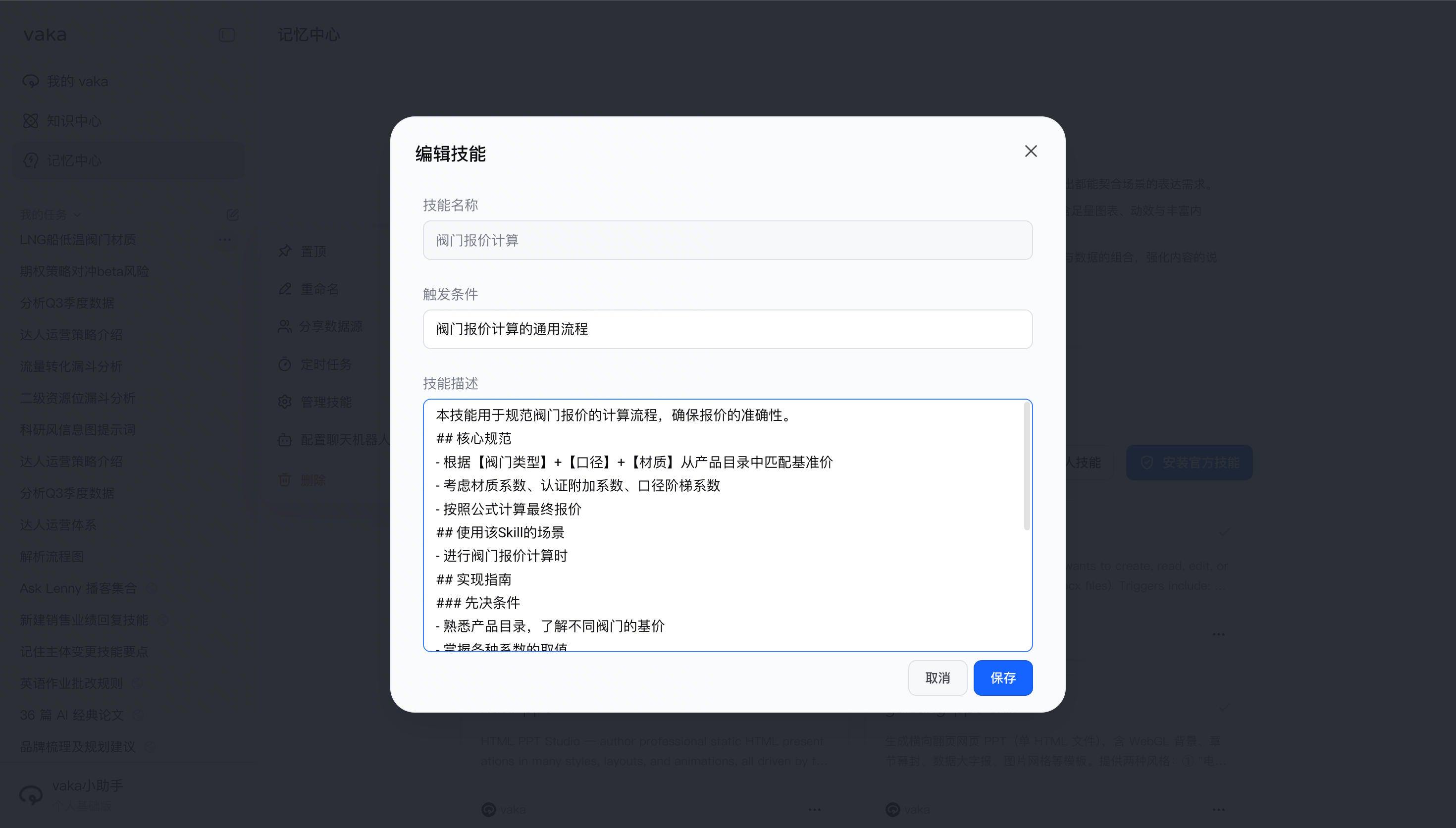Click the new task edit icon beside 我的任务
1456x828 pixels.
pos(233,215)
